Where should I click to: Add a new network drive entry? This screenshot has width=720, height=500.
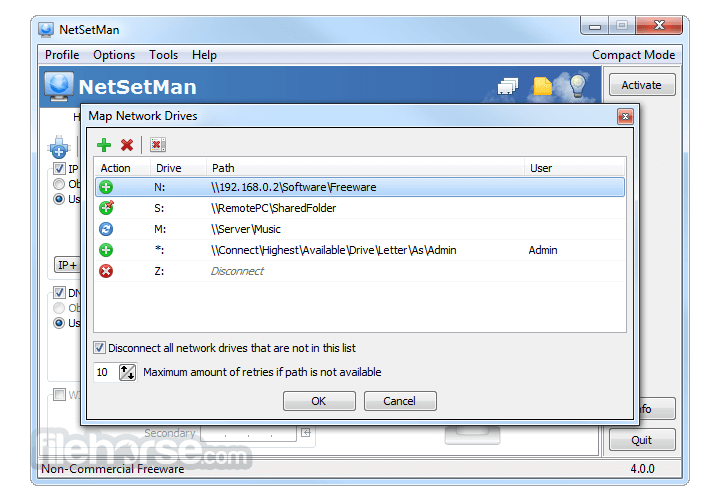click(x=104, y=145)
